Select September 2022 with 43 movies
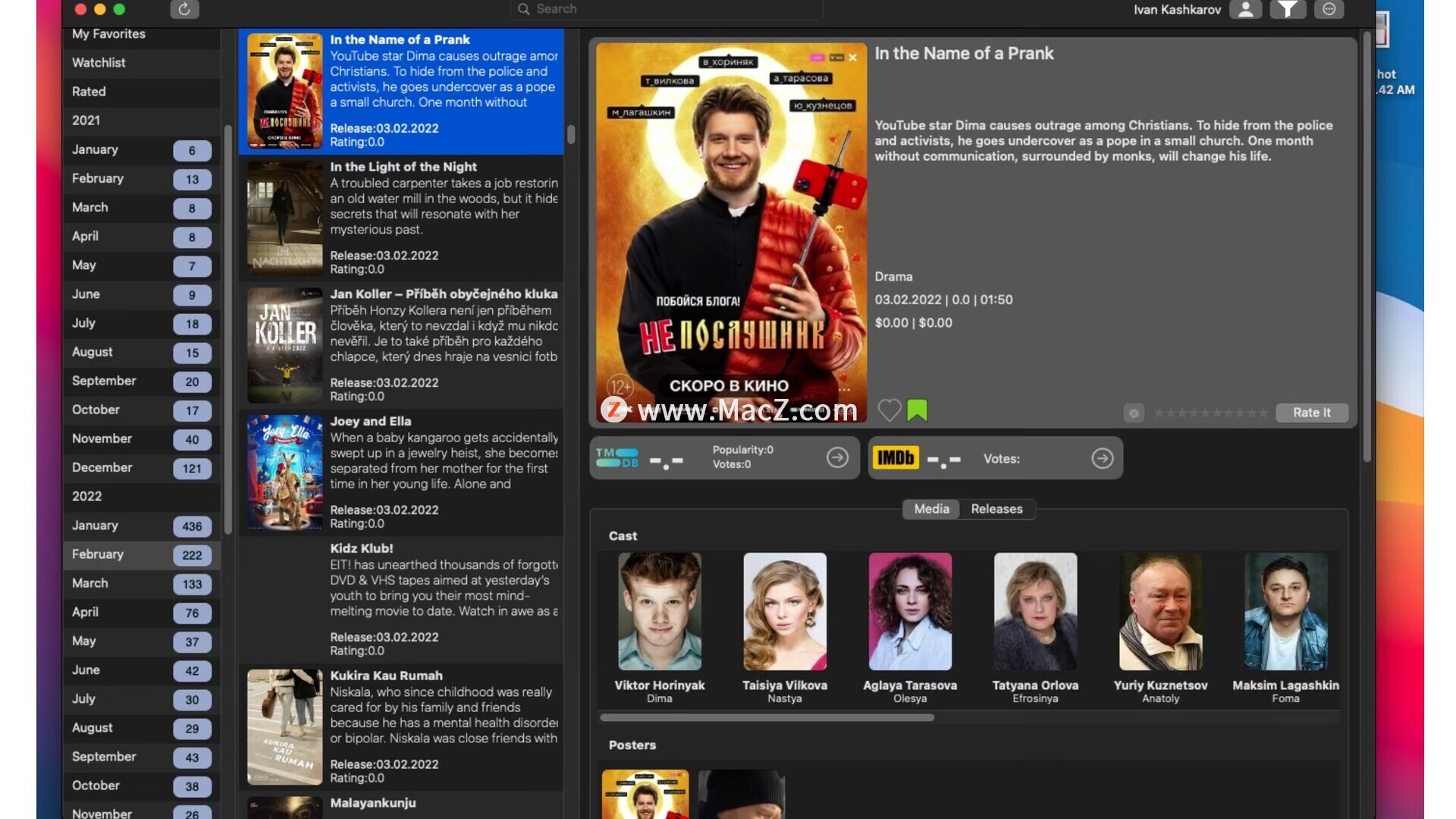 pyautogui.click(x=141, y=757)
